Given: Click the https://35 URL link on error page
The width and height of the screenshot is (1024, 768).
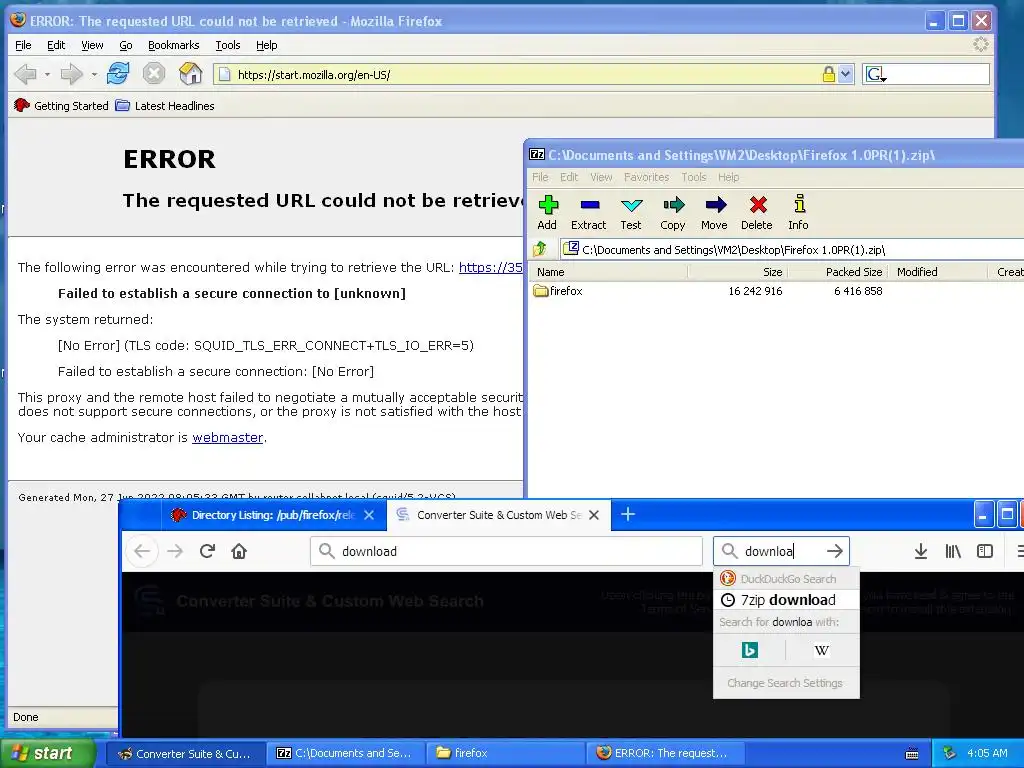Looking at the screenshot, I should coord(490,267).
